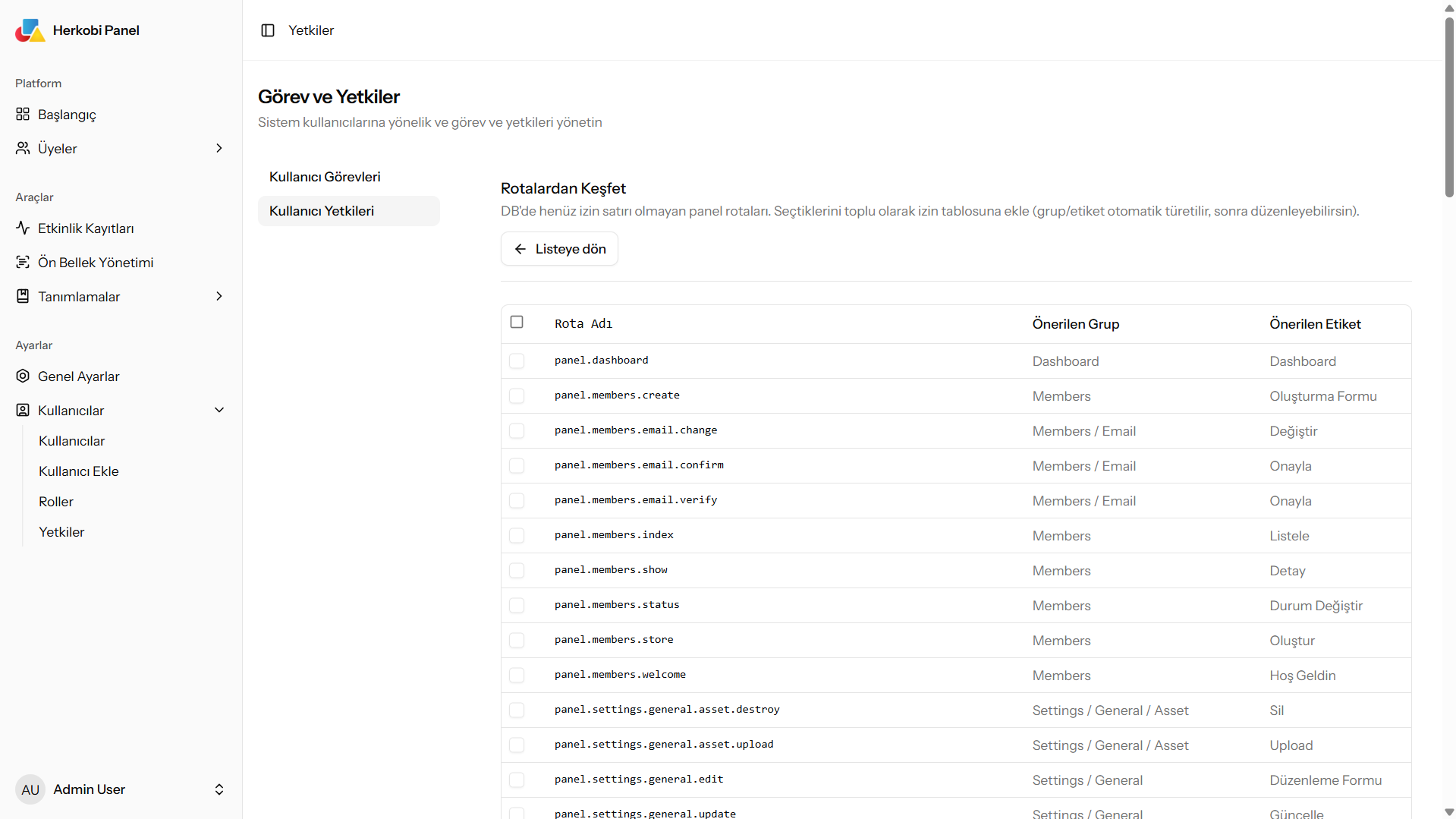
Task: Click the page vertical scrollbar thumb
Action: 1449,106
